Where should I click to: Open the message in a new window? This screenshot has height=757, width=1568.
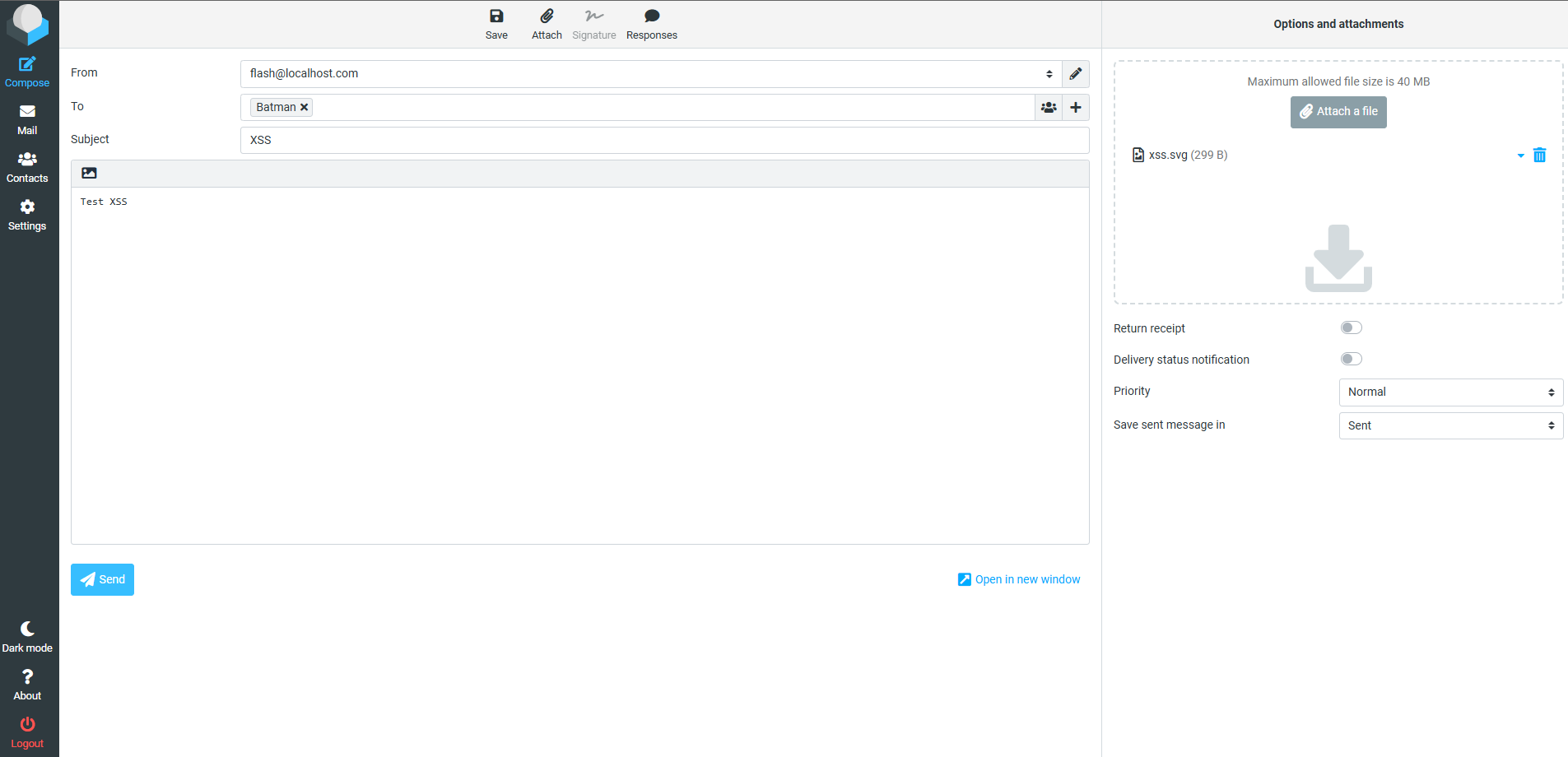point(1018,579)
